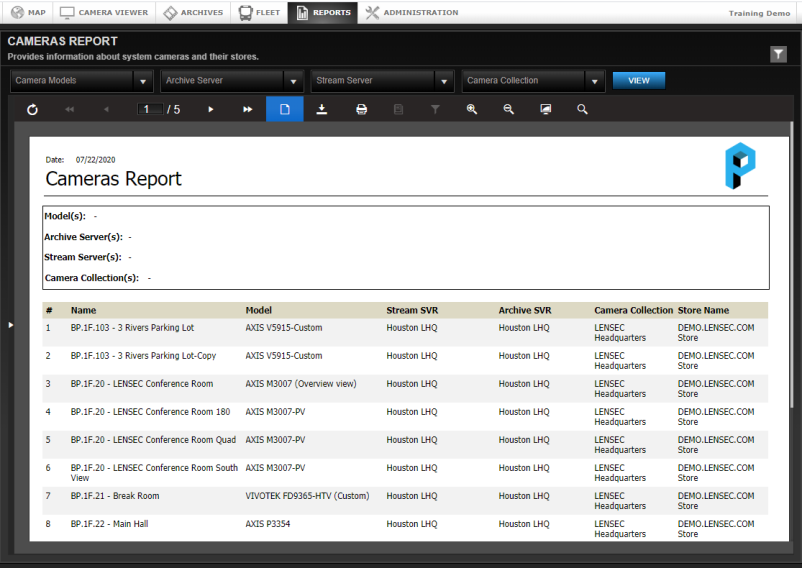
Task: Click 'BP.1F.103 - 3 Rivers Parking Lot-Copy' row name
Action: (x=143, y=356)
